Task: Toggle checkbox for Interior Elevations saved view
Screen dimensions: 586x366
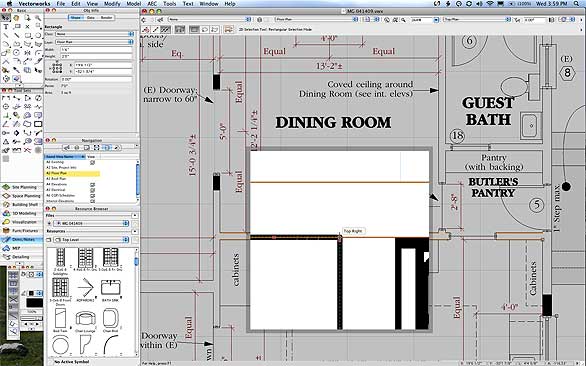Action: click(92, 201)
